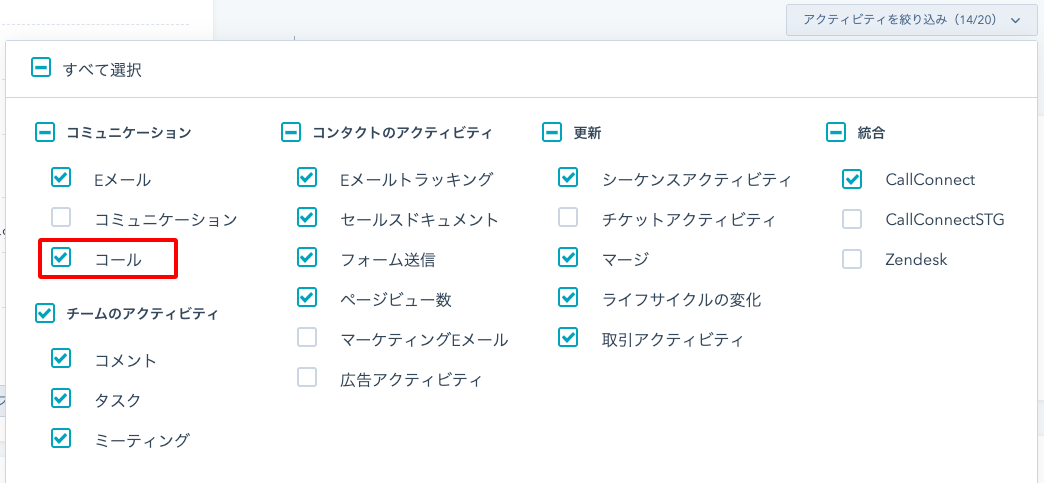Uncheck the CallConnect checkbox
The image size is (1044, 483).
click(x=852, y=179)
